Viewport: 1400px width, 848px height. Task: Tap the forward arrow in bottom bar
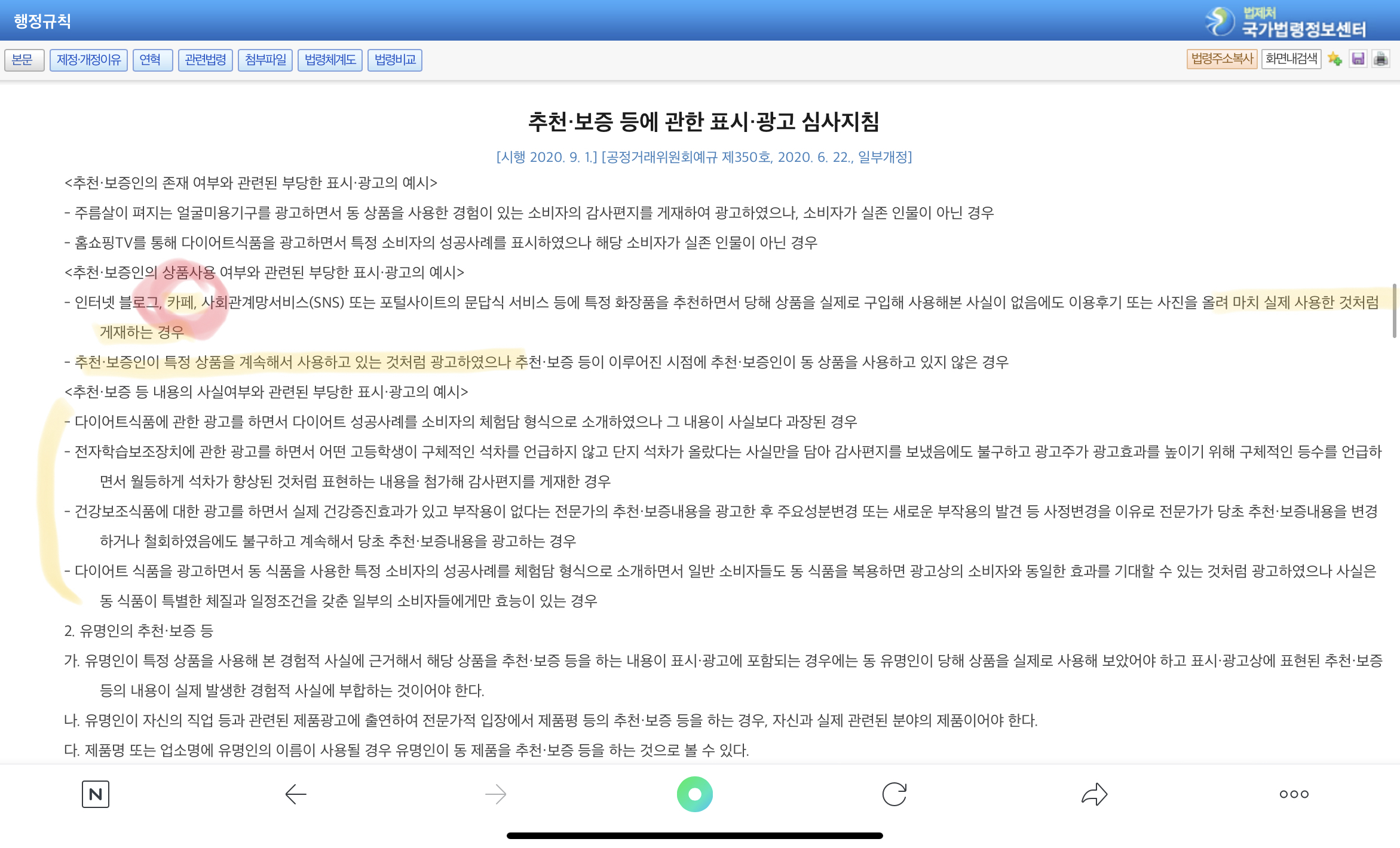(x=495, y=794)
